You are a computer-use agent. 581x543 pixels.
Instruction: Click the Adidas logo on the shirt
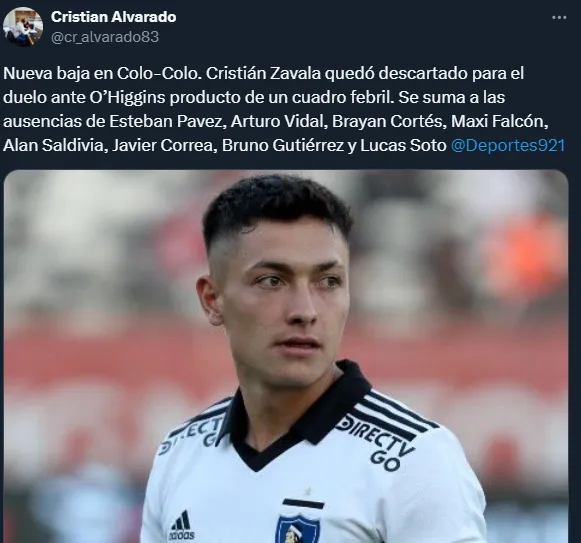tap(182, 525)
